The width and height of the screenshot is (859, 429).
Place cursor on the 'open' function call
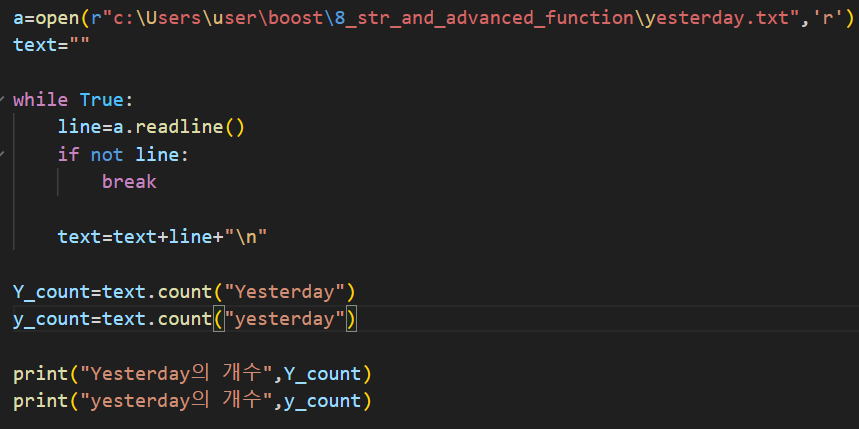click(58, 19)
